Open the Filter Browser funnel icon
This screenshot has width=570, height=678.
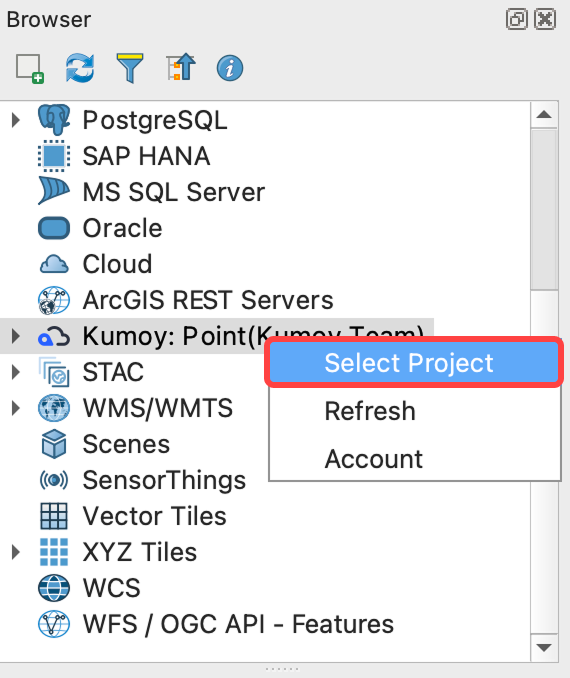pyautogui.click(x=130, y=68)
